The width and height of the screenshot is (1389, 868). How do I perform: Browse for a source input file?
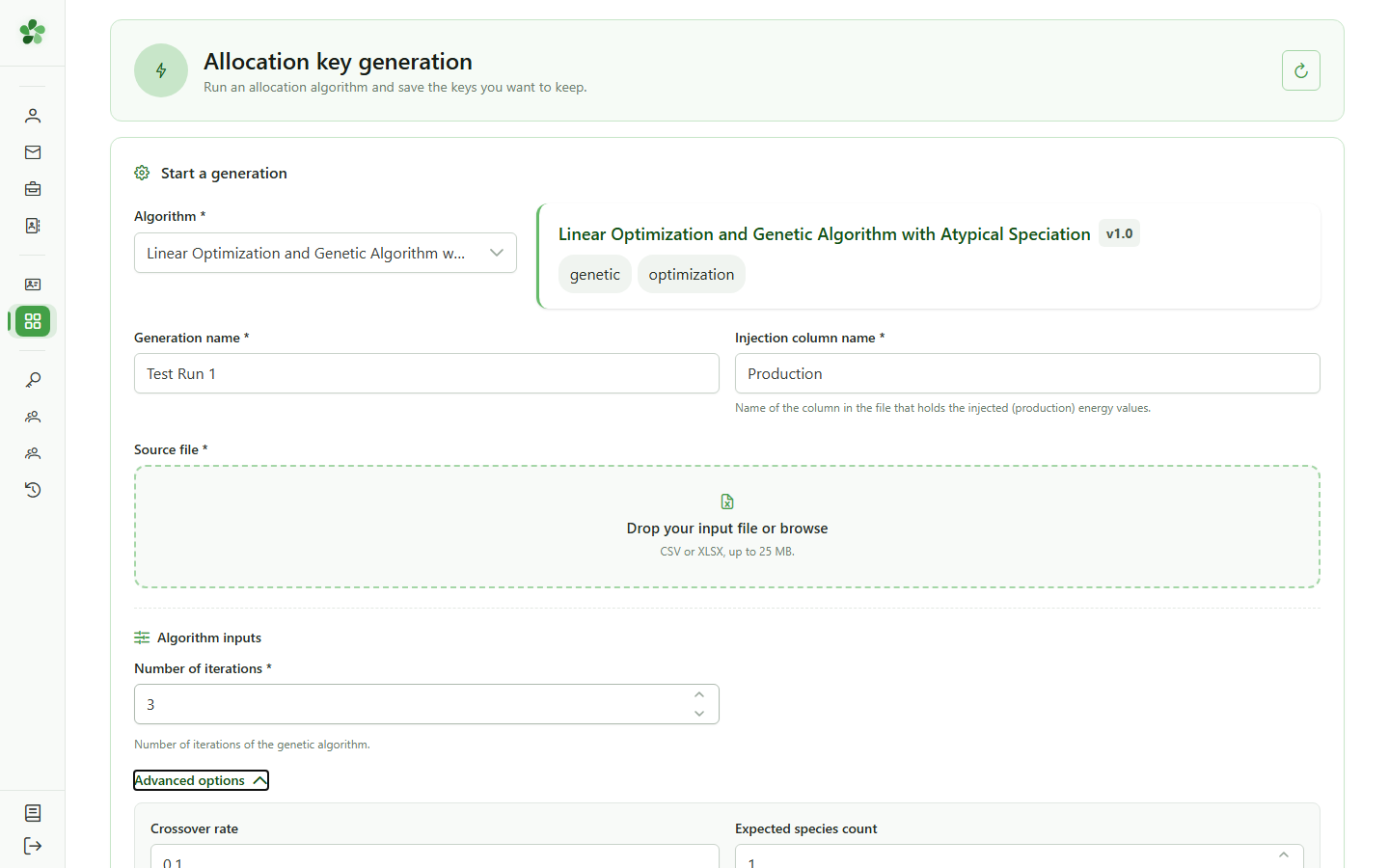point(727,527)
